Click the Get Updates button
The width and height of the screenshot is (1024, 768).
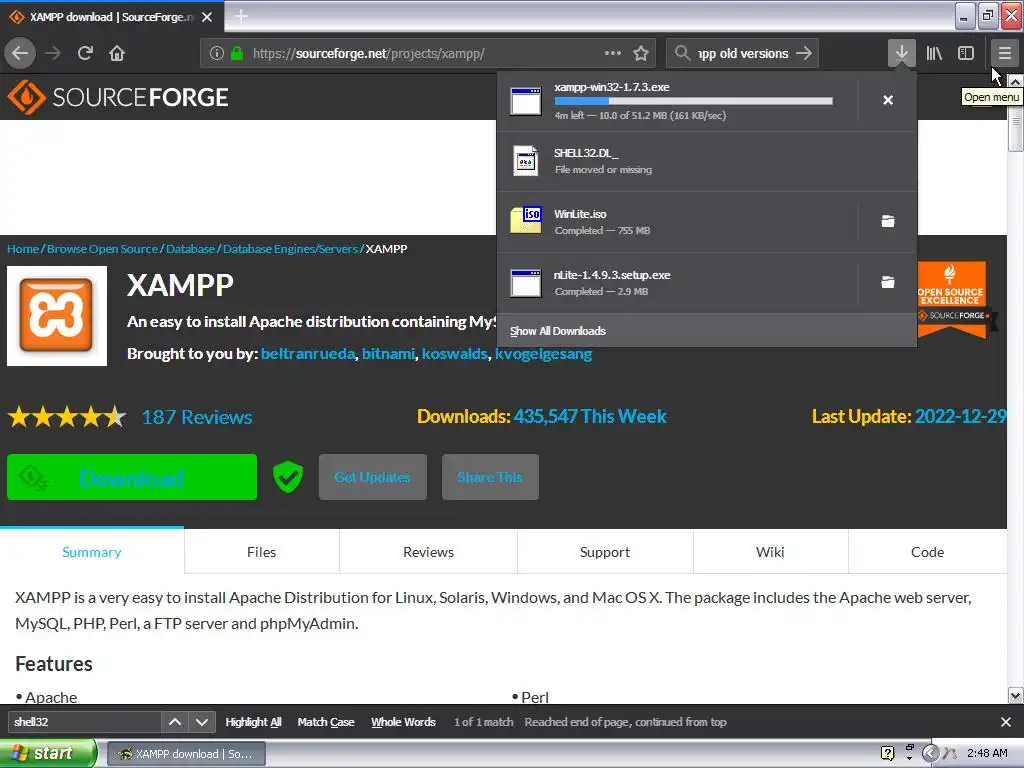(x=373, y=477)
